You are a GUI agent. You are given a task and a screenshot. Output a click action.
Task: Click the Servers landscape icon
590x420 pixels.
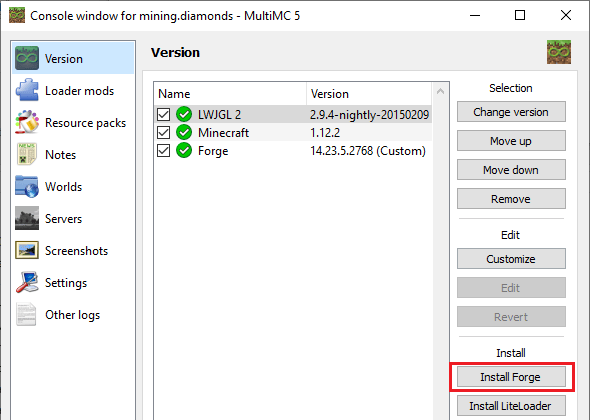pos(27,218)
